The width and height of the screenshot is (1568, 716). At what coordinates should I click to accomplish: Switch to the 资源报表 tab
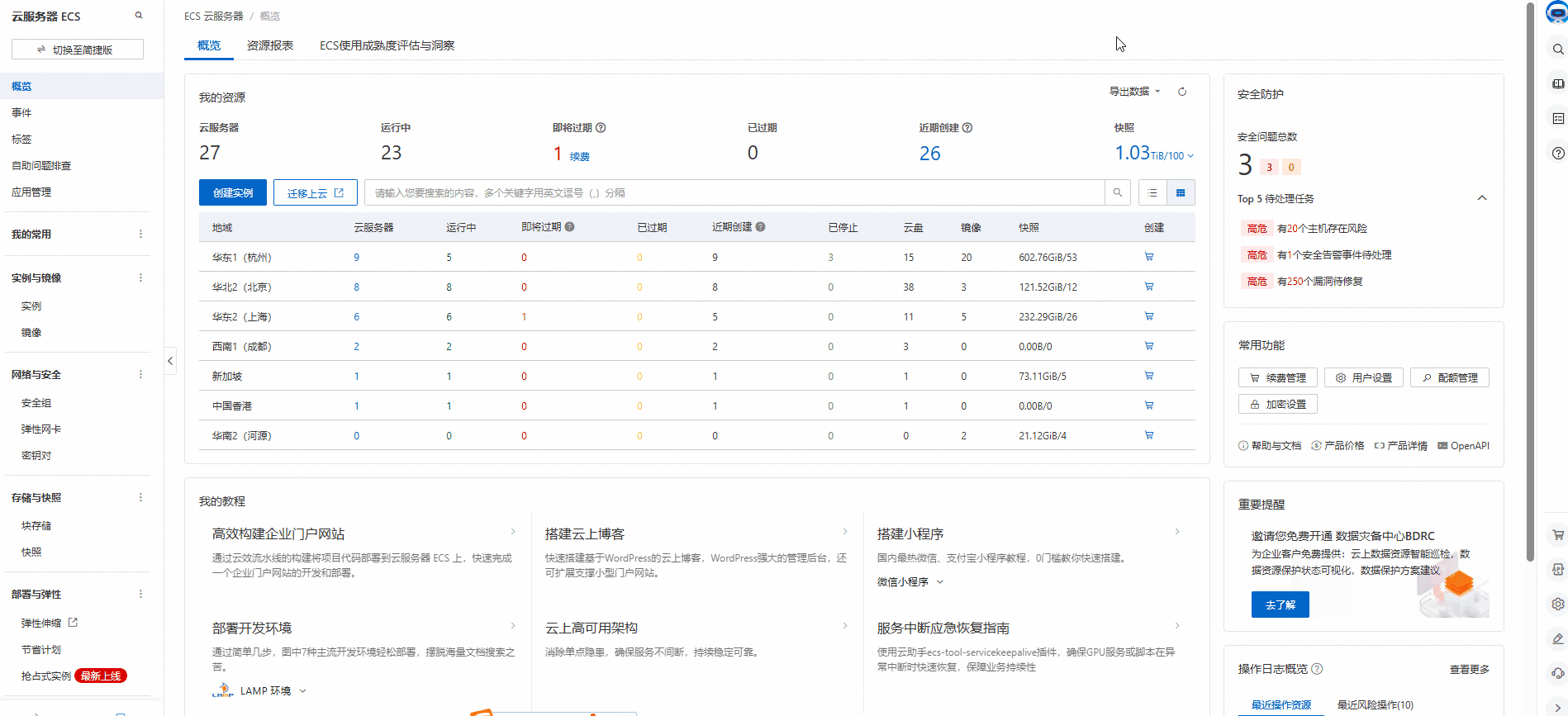[270, 45]
